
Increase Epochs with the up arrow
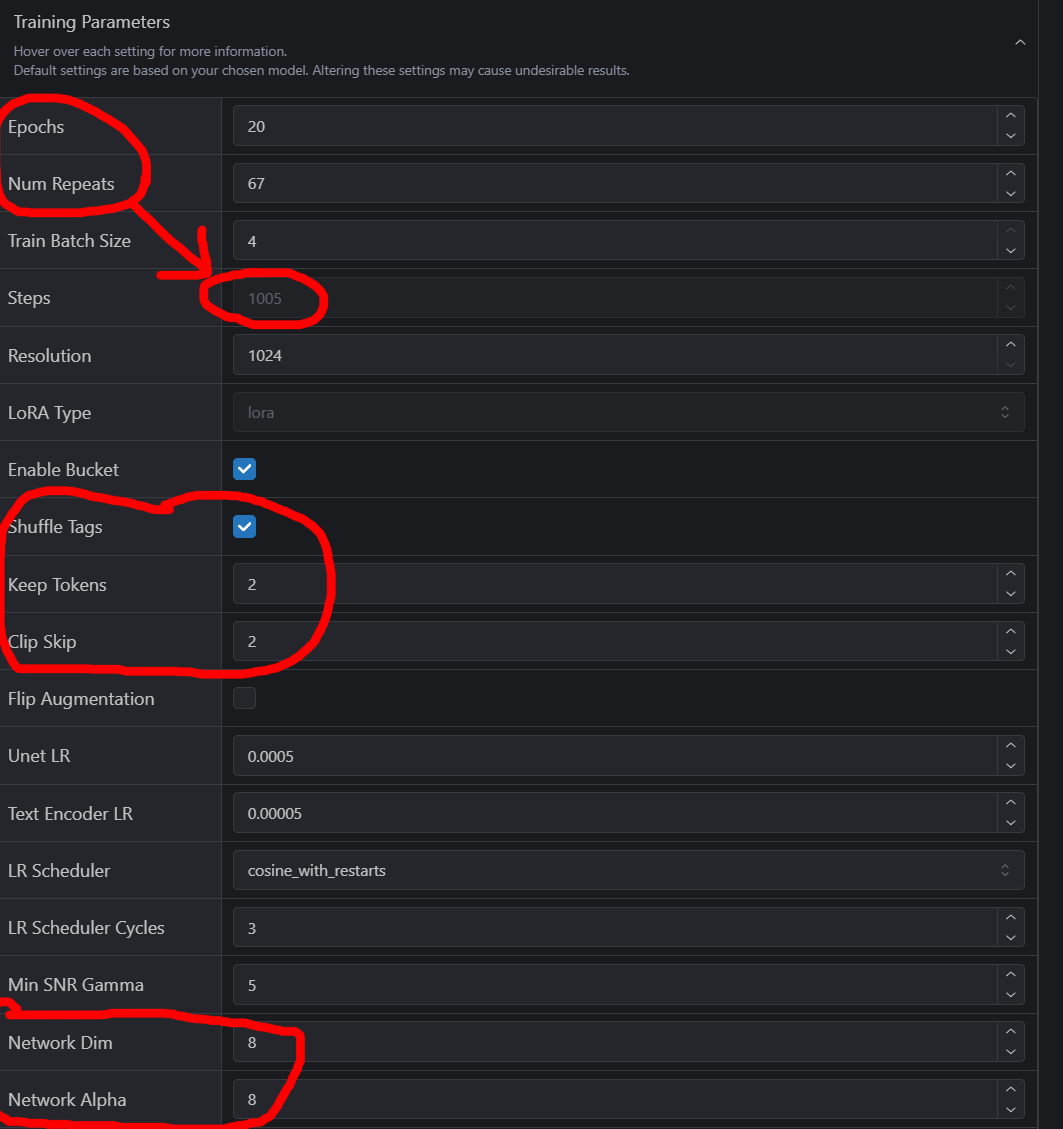(x=1010, y=116)
